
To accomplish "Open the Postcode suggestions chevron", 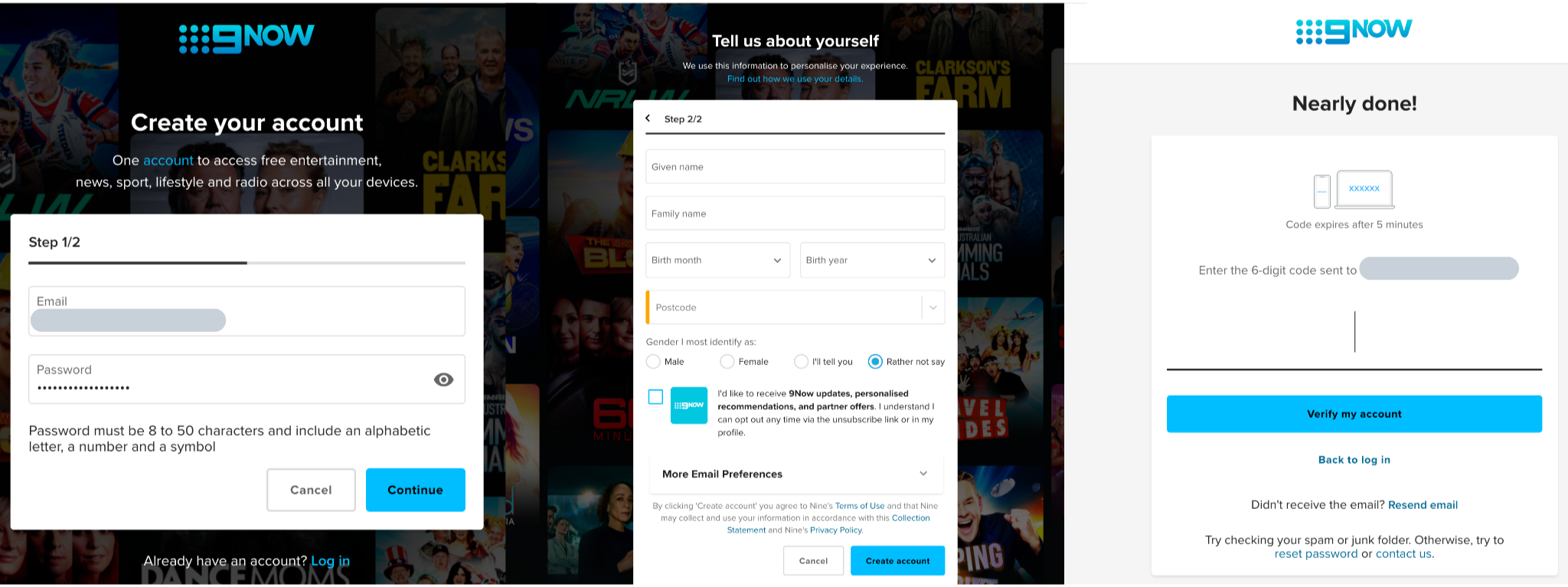I will (x=933, y=308).
